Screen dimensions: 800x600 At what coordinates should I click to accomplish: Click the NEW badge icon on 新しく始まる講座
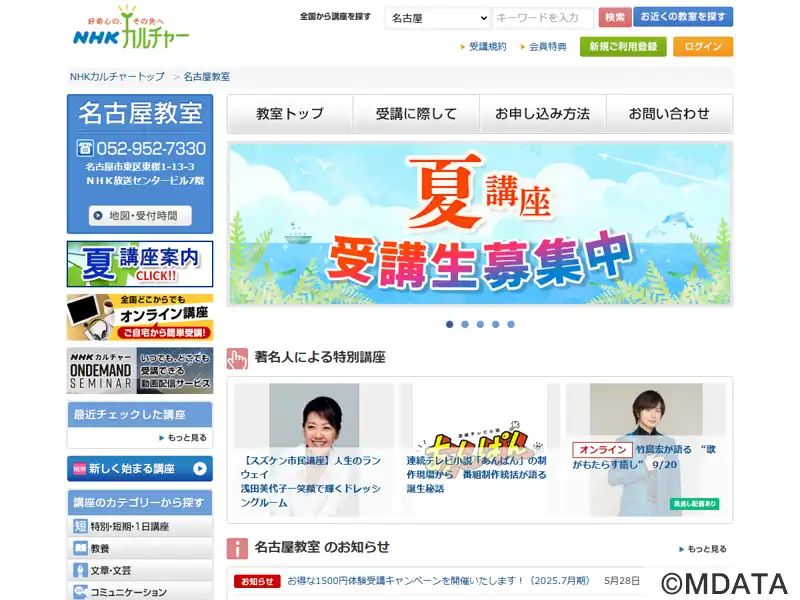coord(80,469)
